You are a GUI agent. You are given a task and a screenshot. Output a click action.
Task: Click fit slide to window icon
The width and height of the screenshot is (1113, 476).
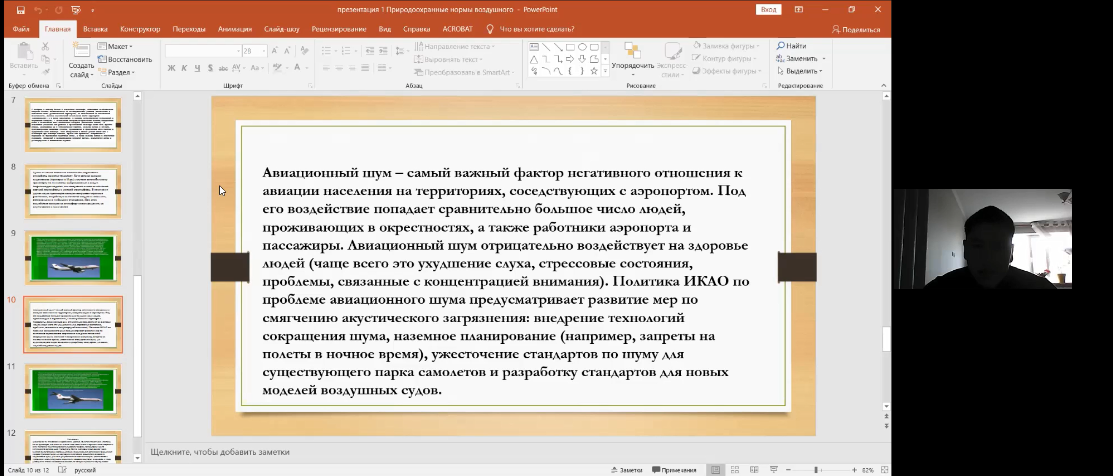(x=884, y=470)
